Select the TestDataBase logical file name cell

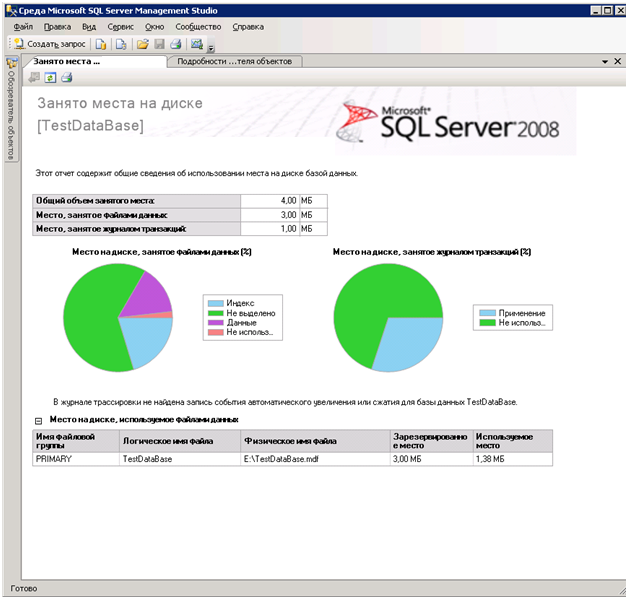point(180,459)
